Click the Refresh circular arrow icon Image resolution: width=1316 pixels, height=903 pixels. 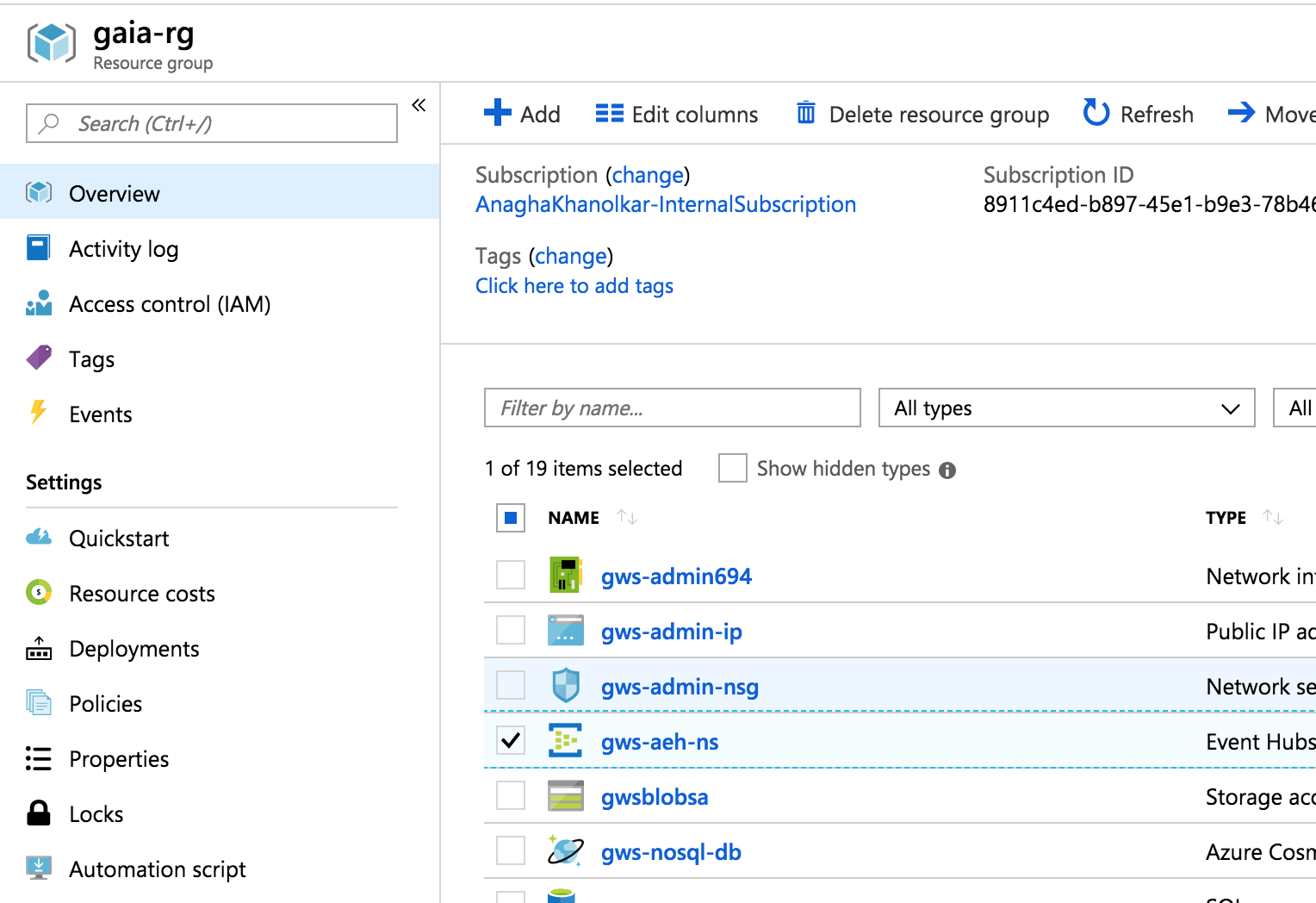(x=1096, y=112)
